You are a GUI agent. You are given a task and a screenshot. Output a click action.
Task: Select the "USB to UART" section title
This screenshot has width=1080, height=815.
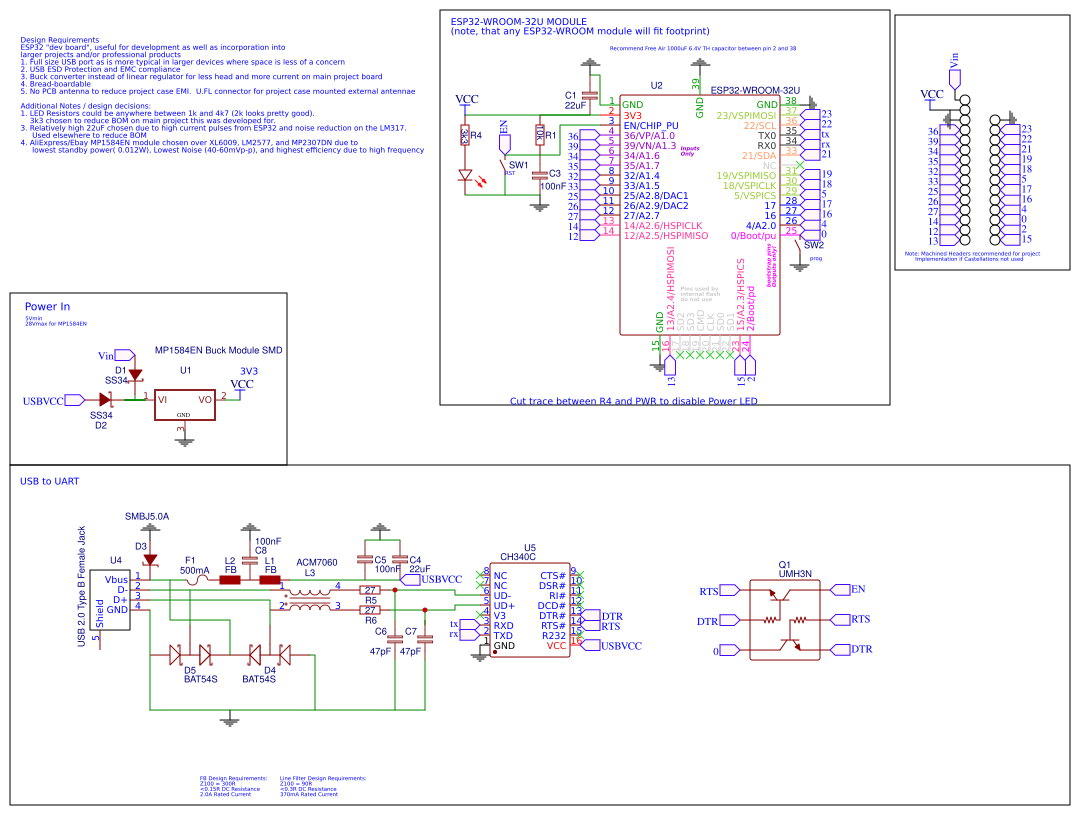pyautogui.click(x=50, y=482)
